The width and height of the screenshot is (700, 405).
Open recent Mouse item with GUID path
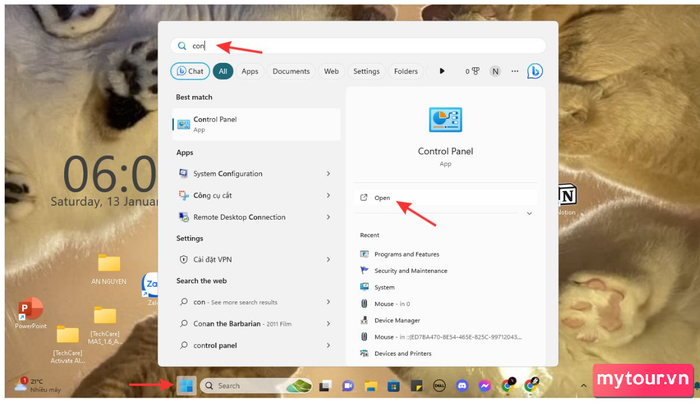441,337
